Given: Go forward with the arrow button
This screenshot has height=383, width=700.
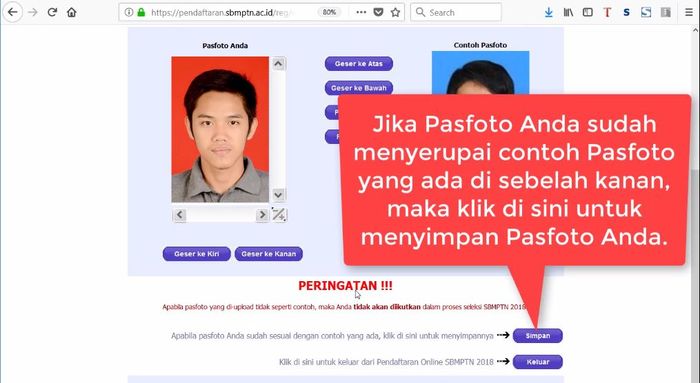Looking at the screenshot, I should click(x=33, y=12).
